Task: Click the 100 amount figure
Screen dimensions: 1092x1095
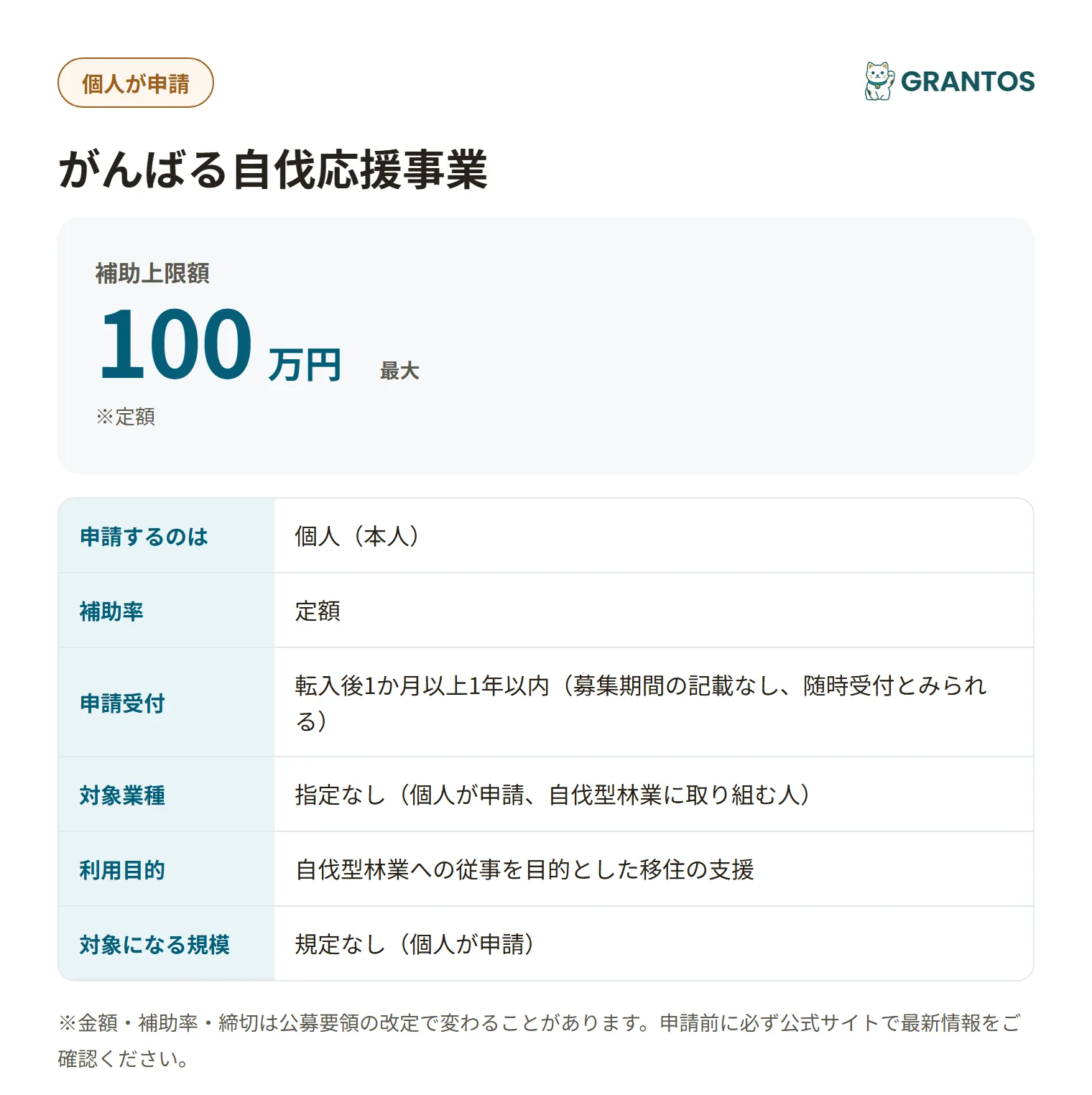Action: tap(176, 343)
